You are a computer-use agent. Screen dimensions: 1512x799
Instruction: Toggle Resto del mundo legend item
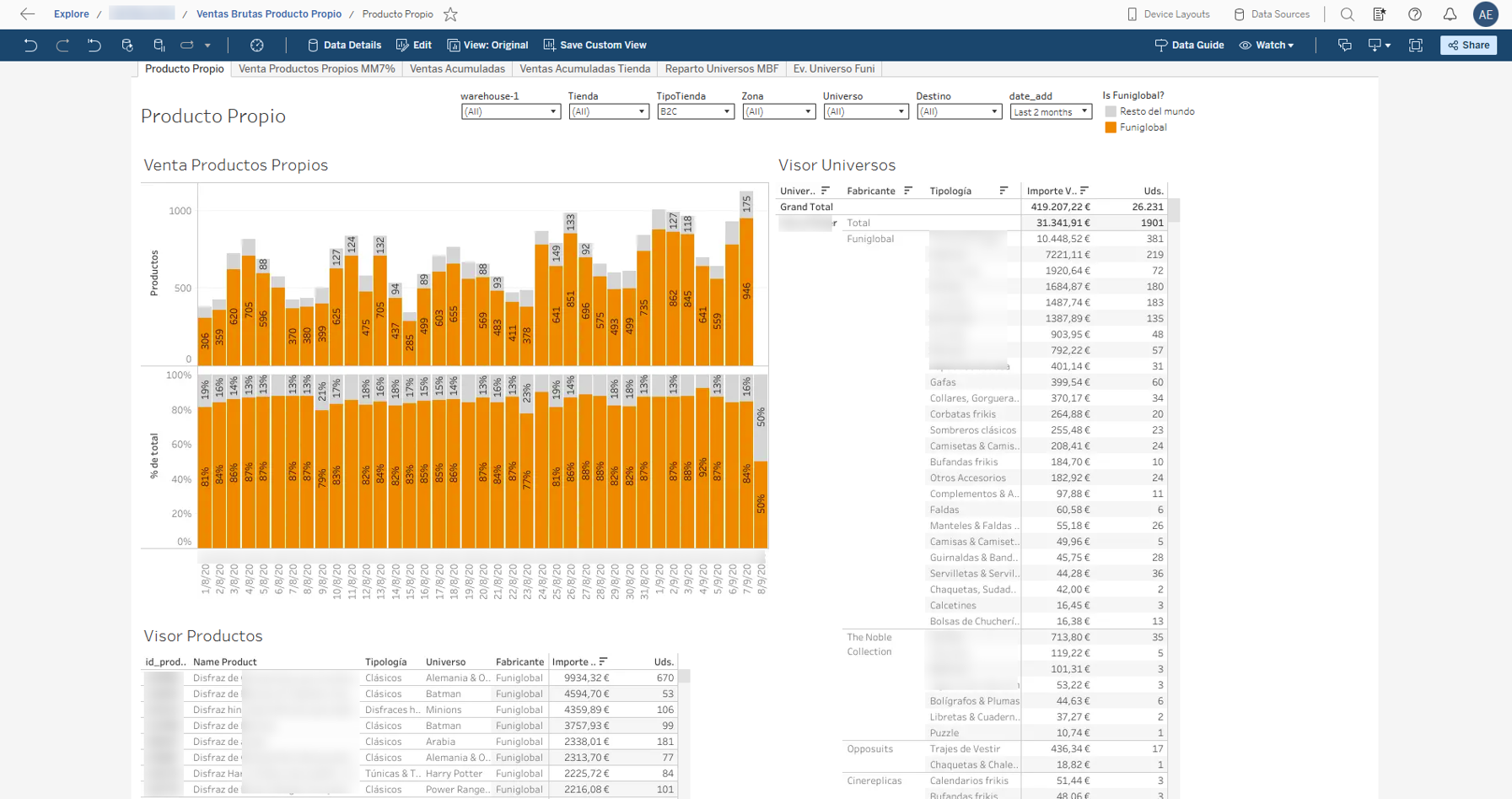click(x=1149, y=111)
